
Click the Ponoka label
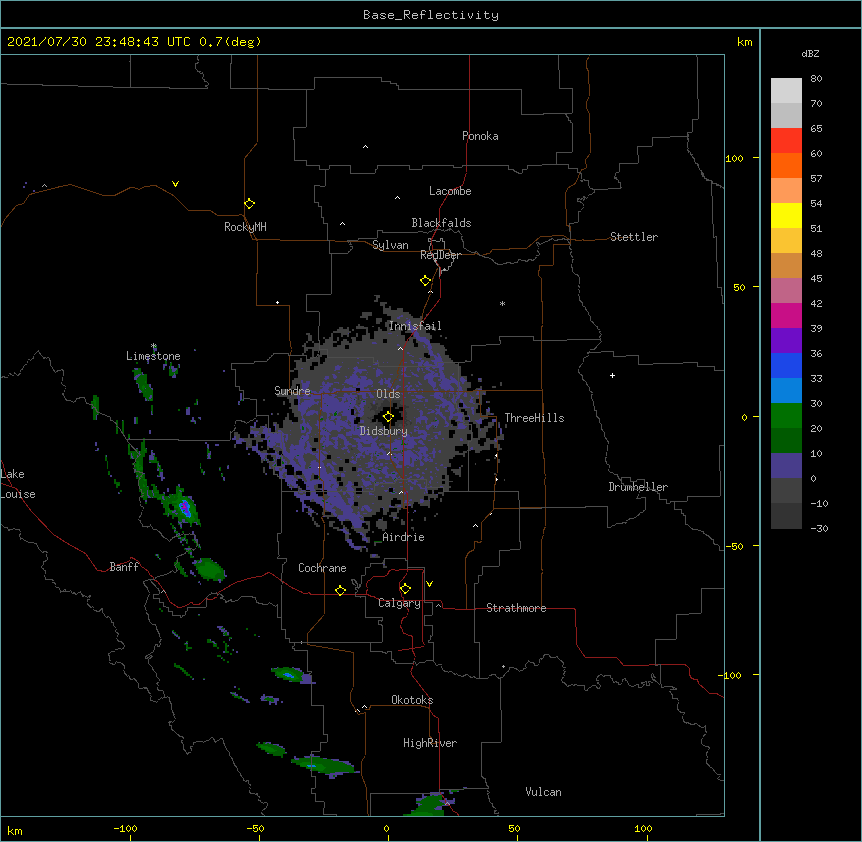click(480, 136)
